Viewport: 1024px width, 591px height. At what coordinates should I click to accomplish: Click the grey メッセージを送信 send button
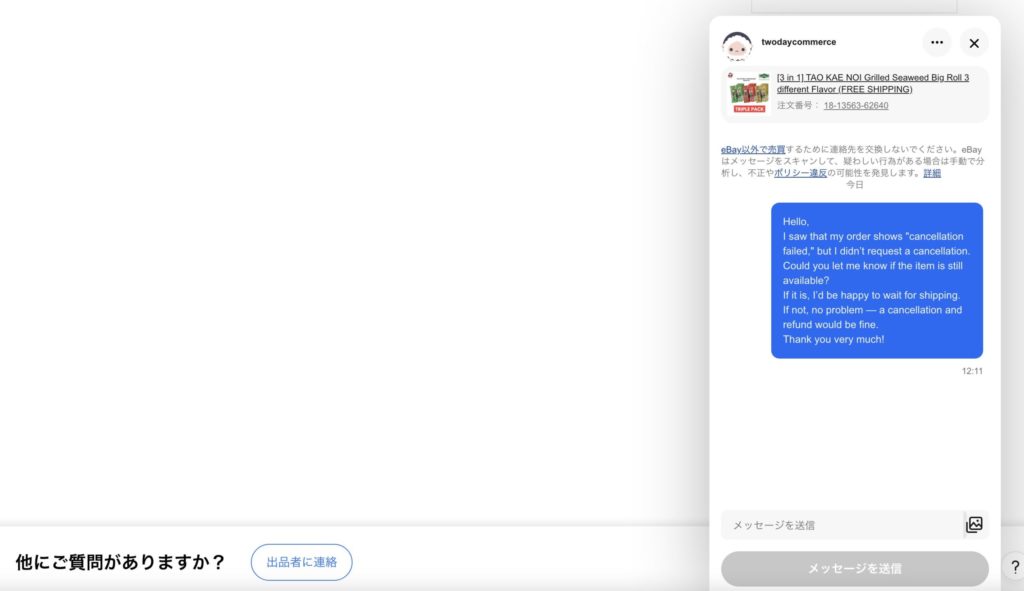[854, 568]
